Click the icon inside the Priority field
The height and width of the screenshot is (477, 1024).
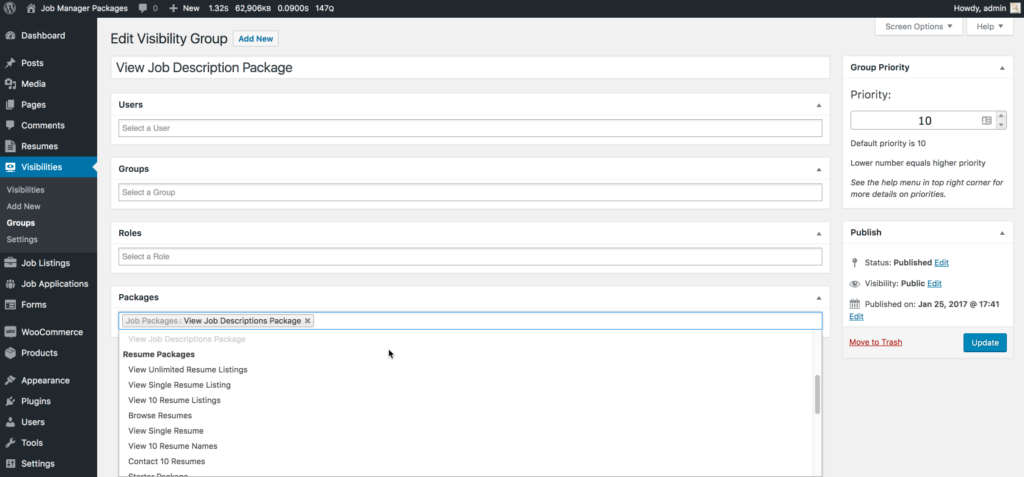pos(986,121)
